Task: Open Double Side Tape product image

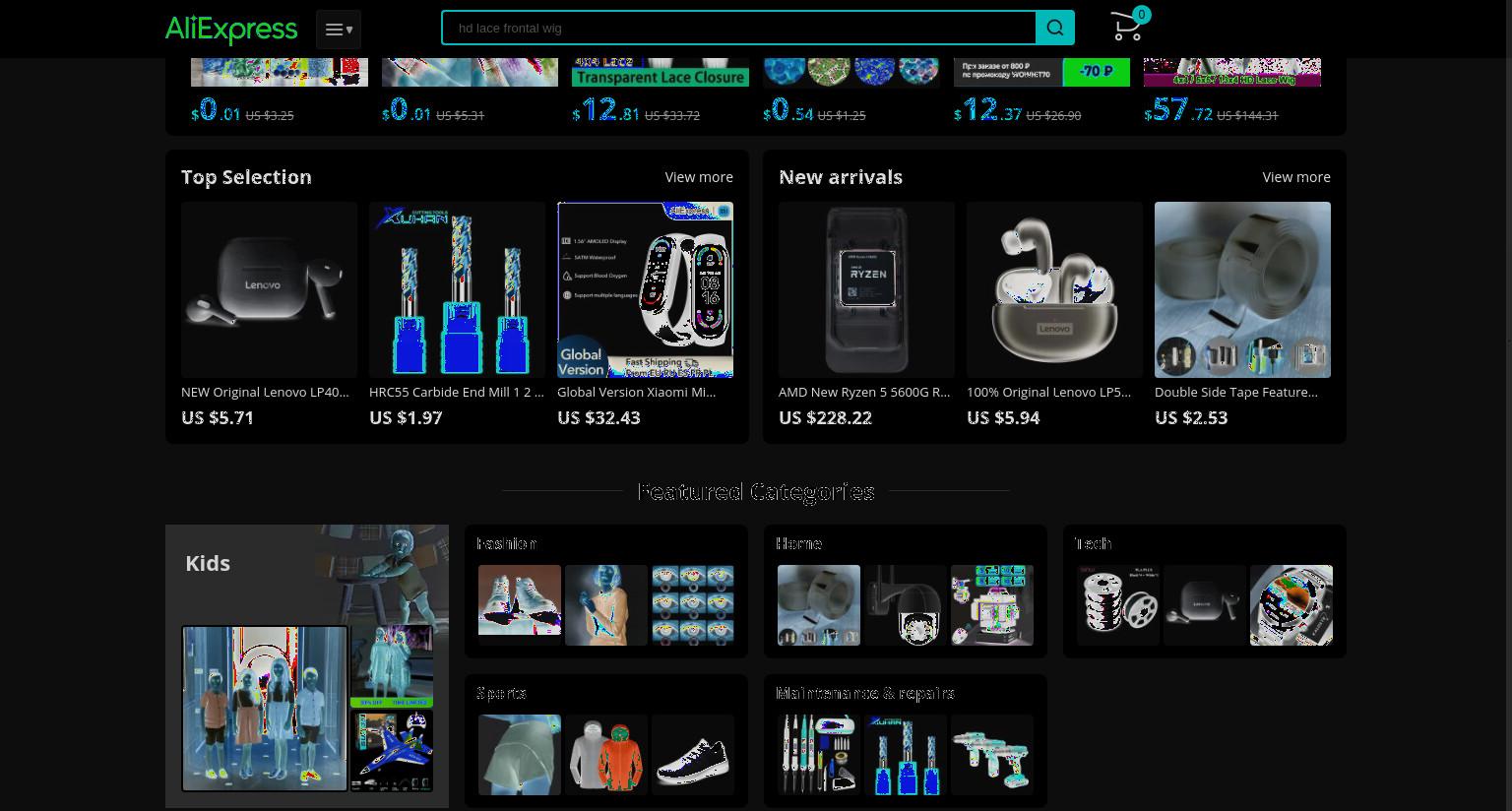Action: [x=1242, y=289]
